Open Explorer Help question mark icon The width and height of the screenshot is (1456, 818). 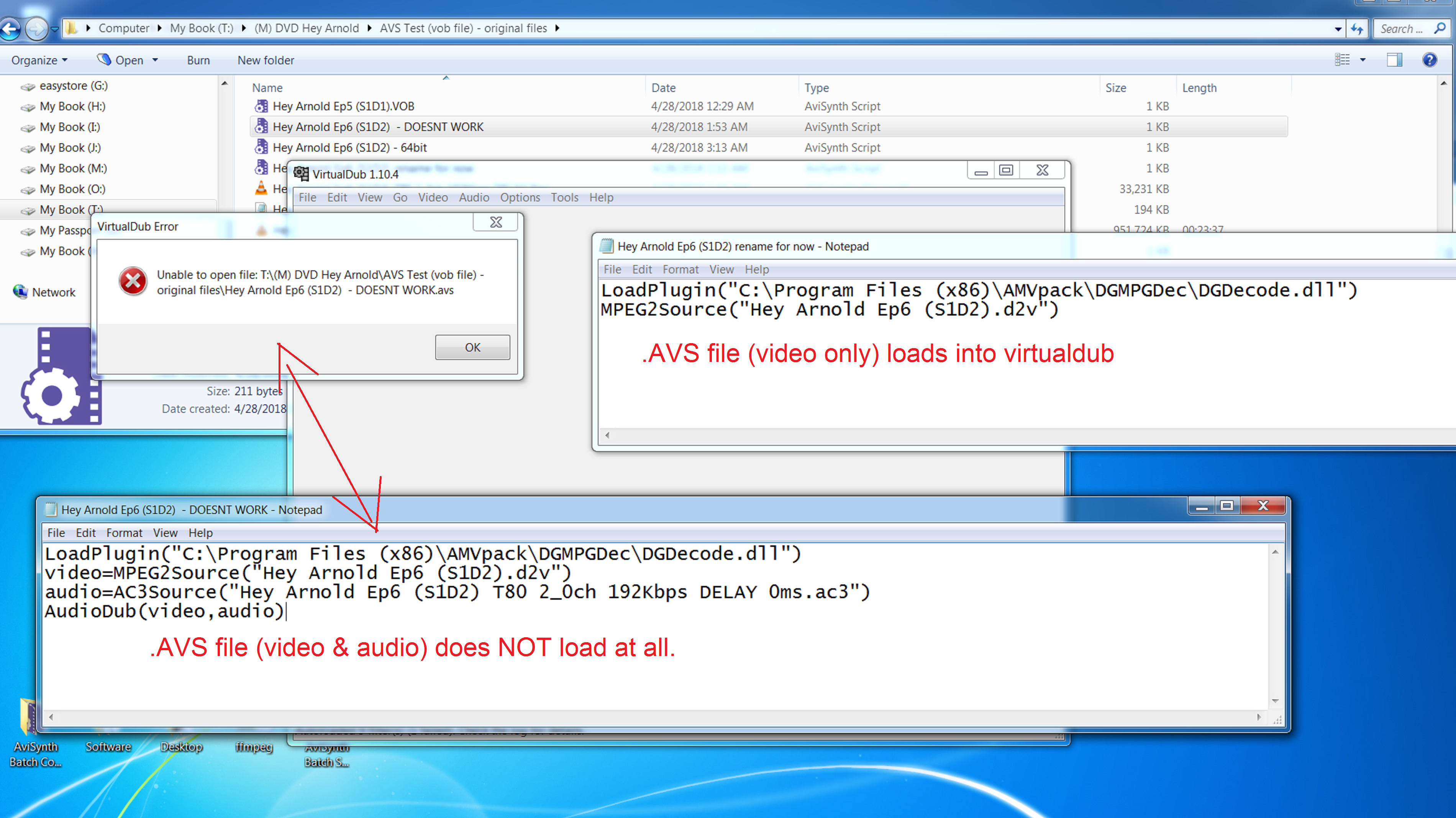(1430, 60)
